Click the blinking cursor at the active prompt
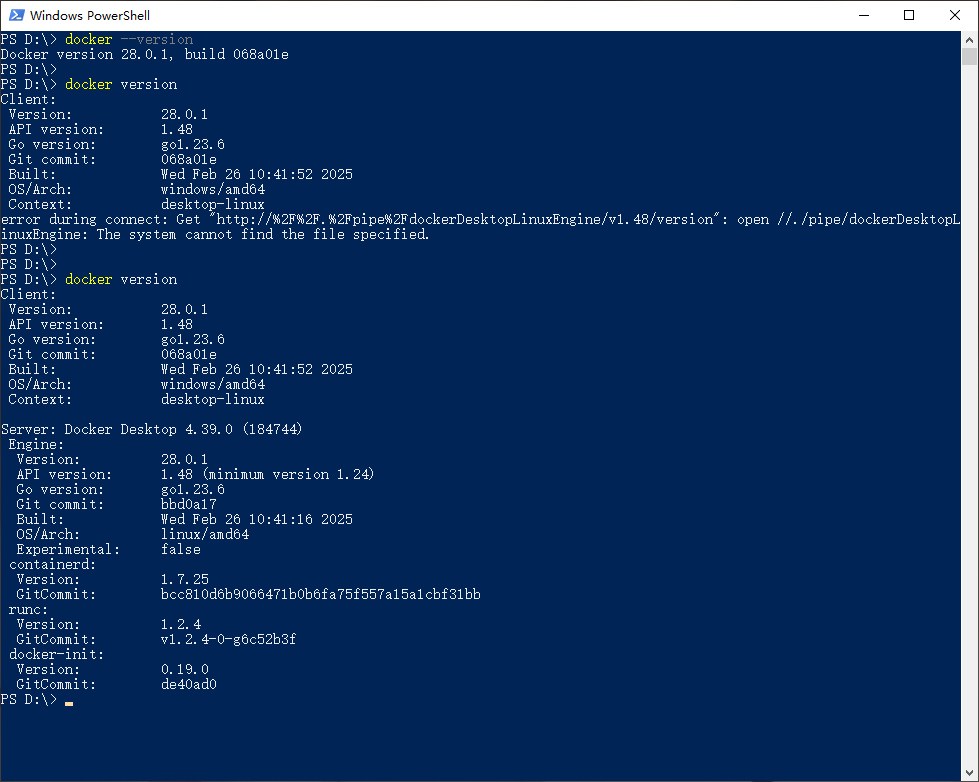This screenshot has width=979, height=782. [68, 704]
